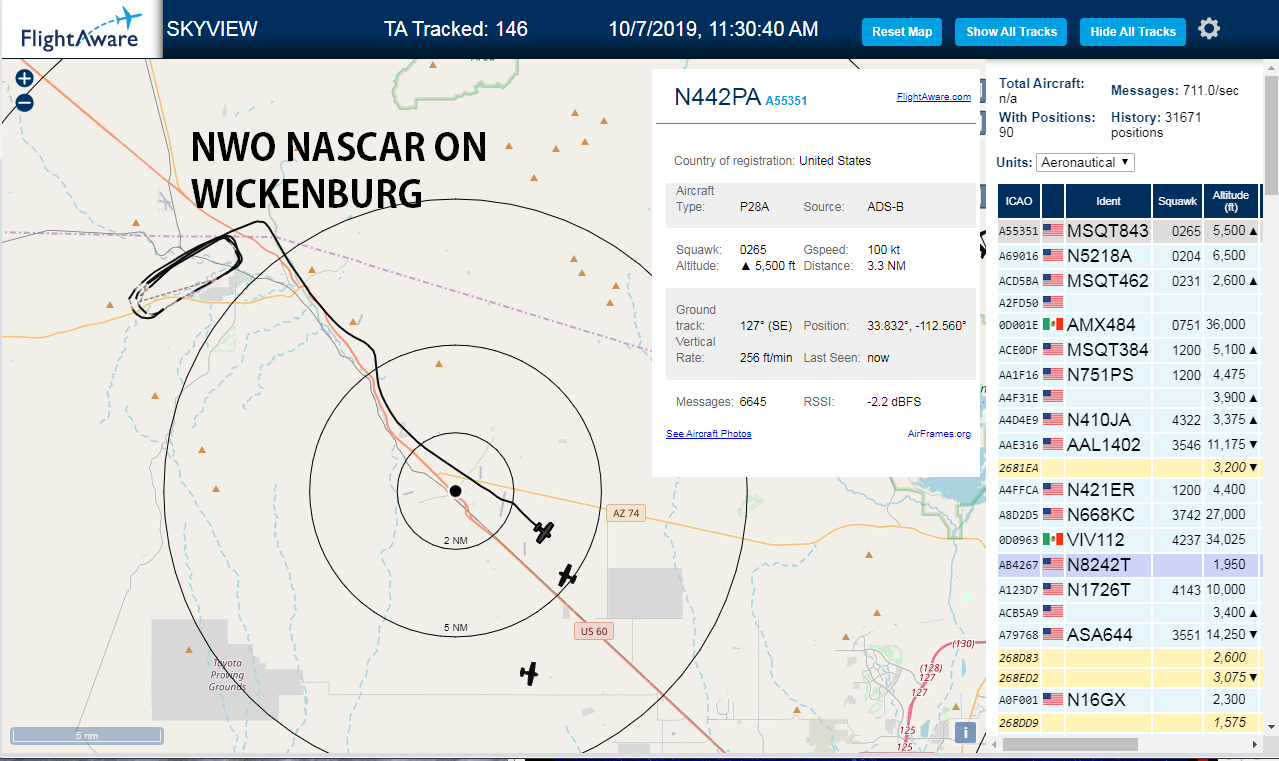This screenshot has width=1279, height=761.
Task: Click the A55351 hex code in info panel
Action: [x=786, y=101]
